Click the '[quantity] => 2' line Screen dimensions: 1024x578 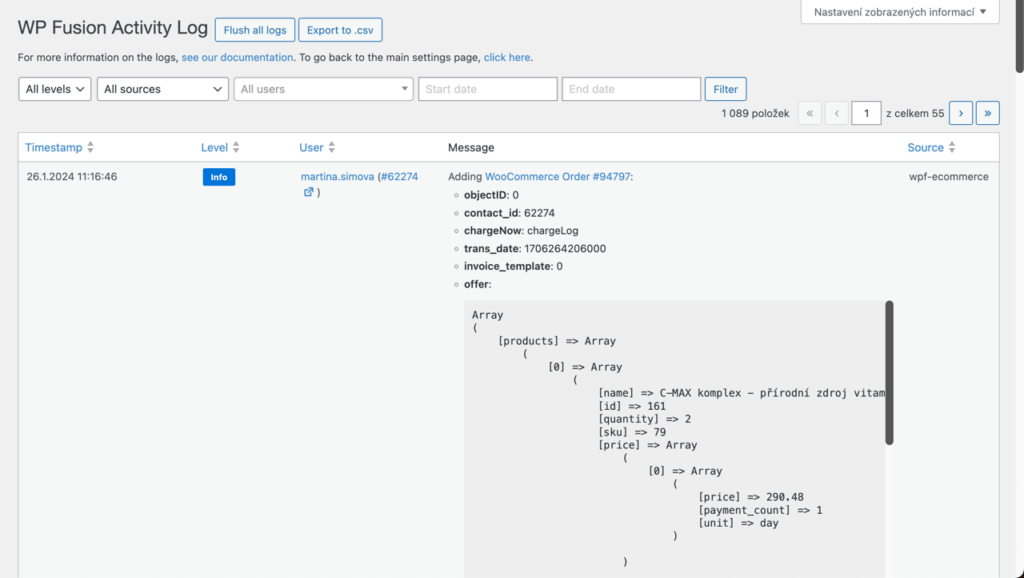click(x=645, y=419)
